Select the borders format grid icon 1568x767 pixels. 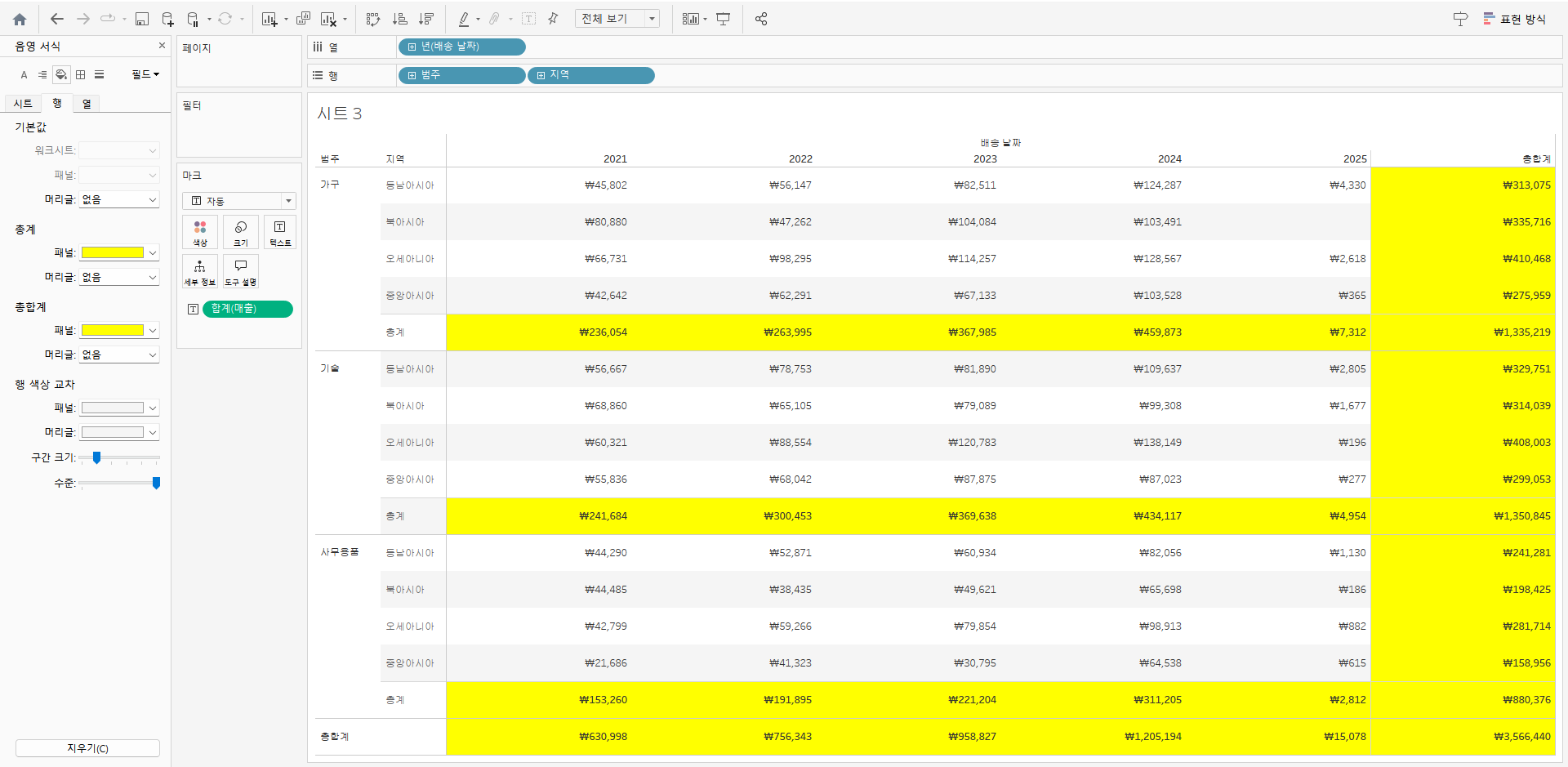[80, 75]
